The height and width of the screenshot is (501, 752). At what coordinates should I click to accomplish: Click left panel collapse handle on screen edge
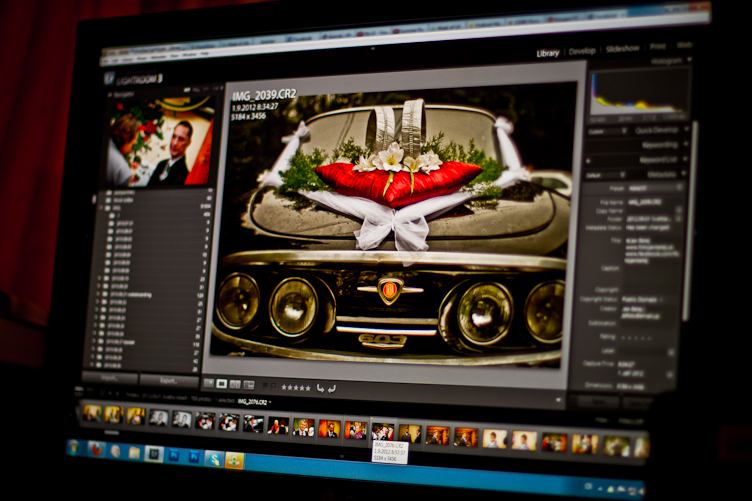coord(94,198)
